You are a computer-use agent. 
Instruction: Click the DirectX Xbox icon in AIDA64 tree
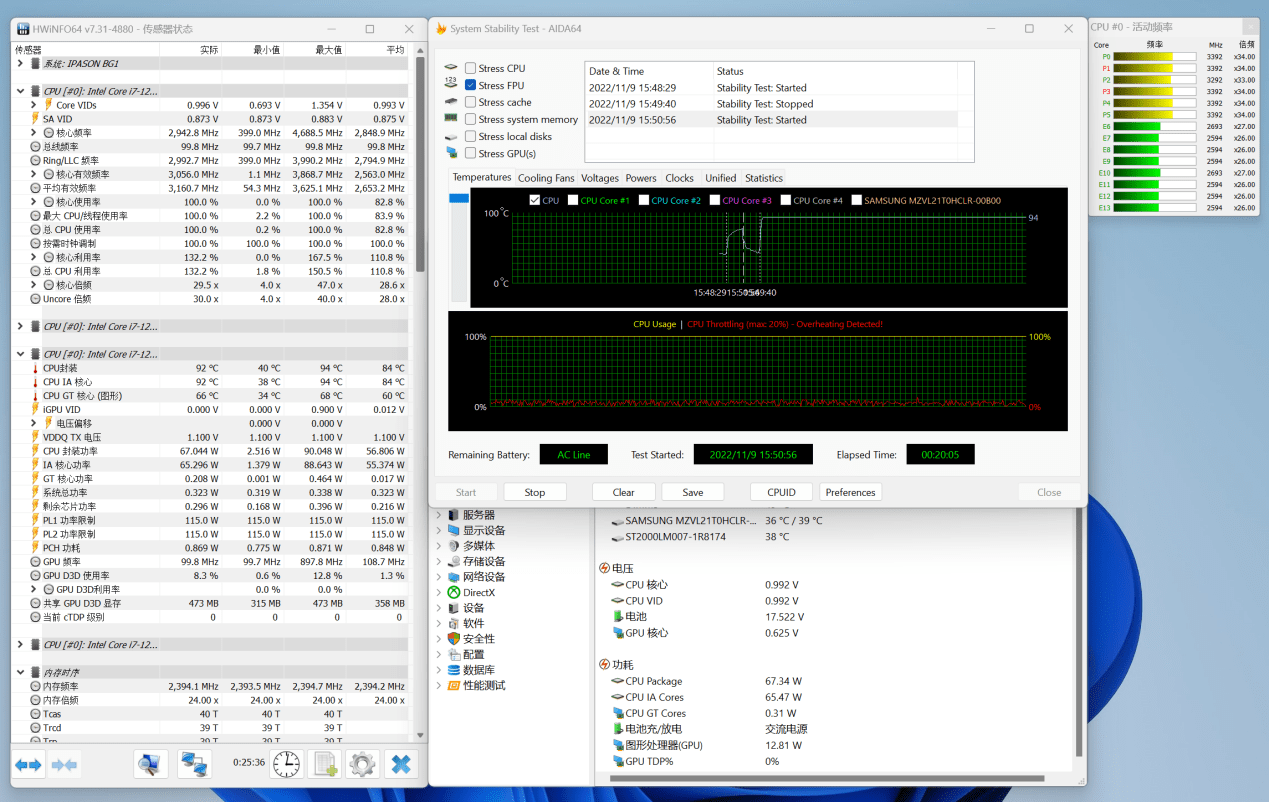click(453, 593)
